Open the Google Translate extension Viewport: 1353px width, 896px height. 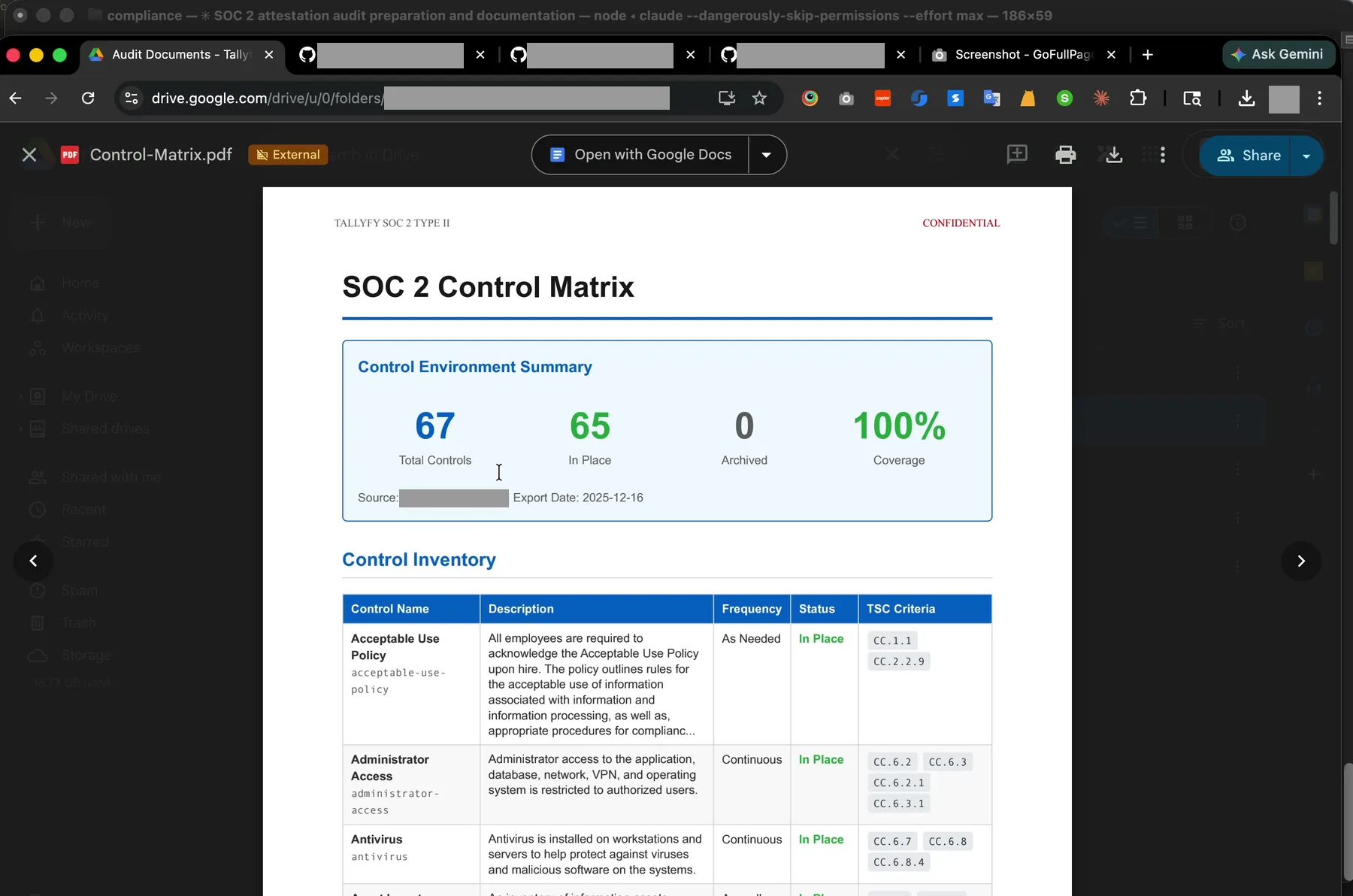pyautogui.click(x=991, y=98)
